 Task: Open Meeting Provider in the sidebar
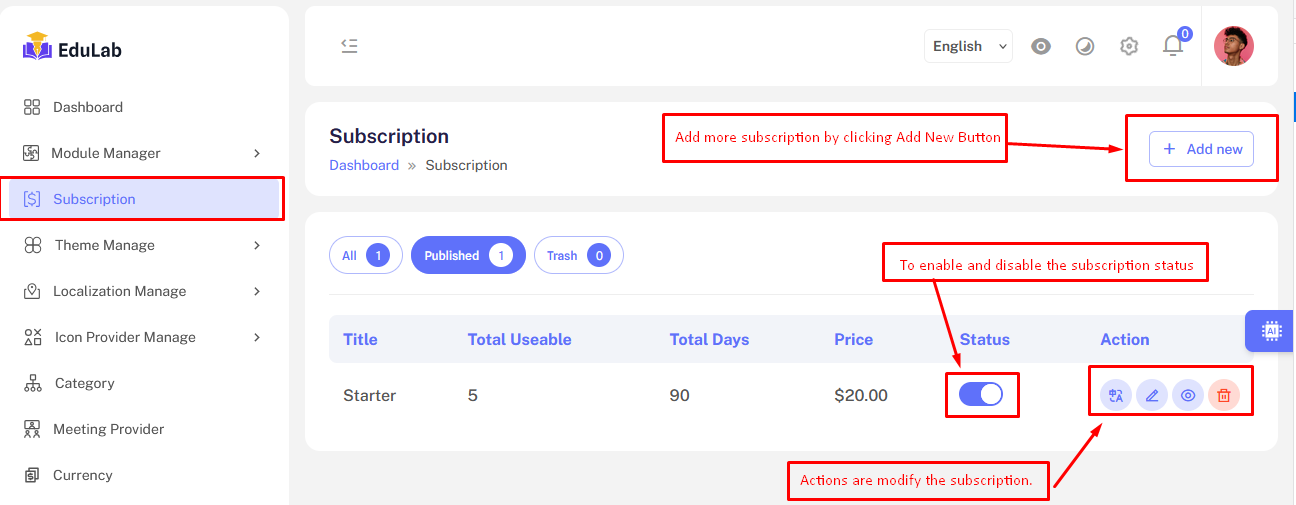click(x=108, y=429)
